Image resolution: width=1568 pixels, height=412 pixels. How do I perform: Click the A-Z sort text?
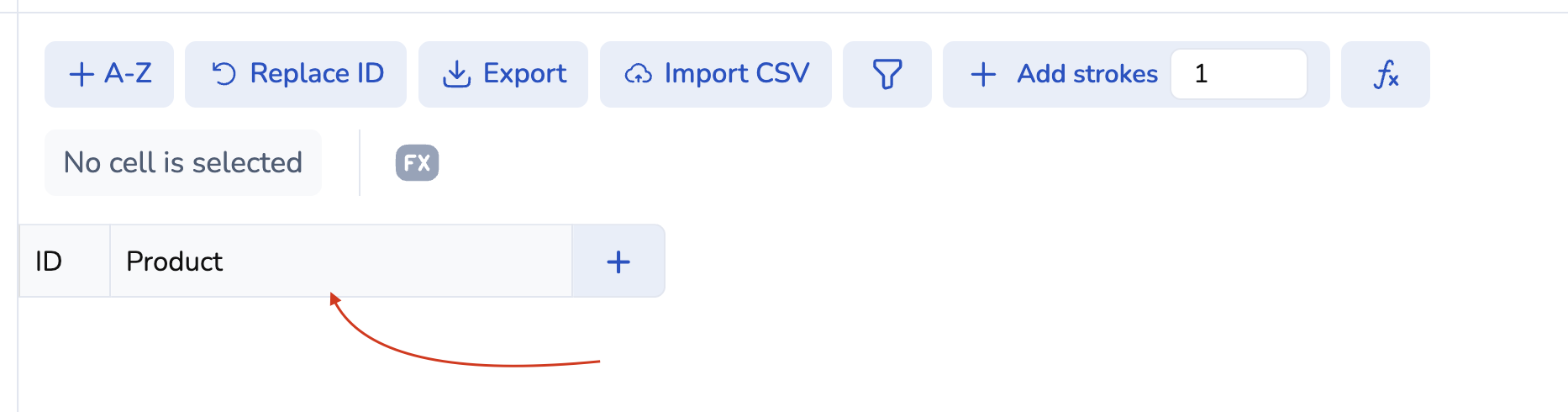tap(128, 73)
